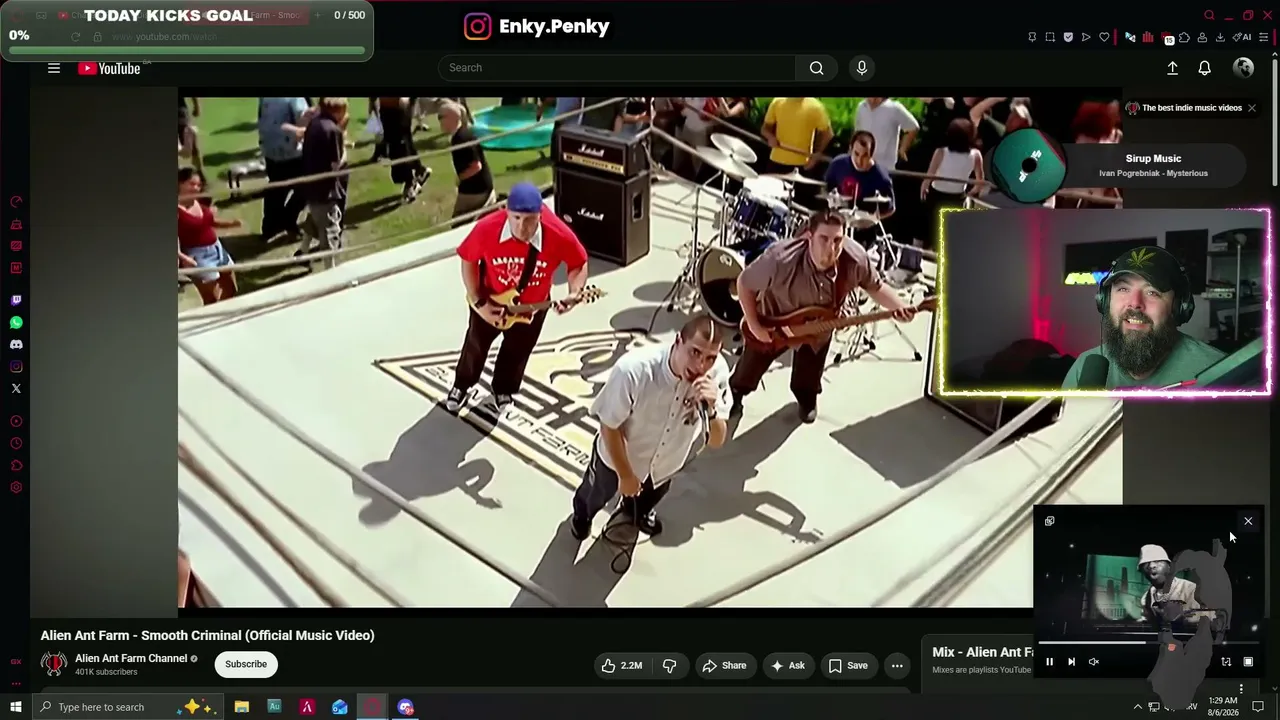
Task: Go to the YouTube home logo
Action: pos(109,68)
